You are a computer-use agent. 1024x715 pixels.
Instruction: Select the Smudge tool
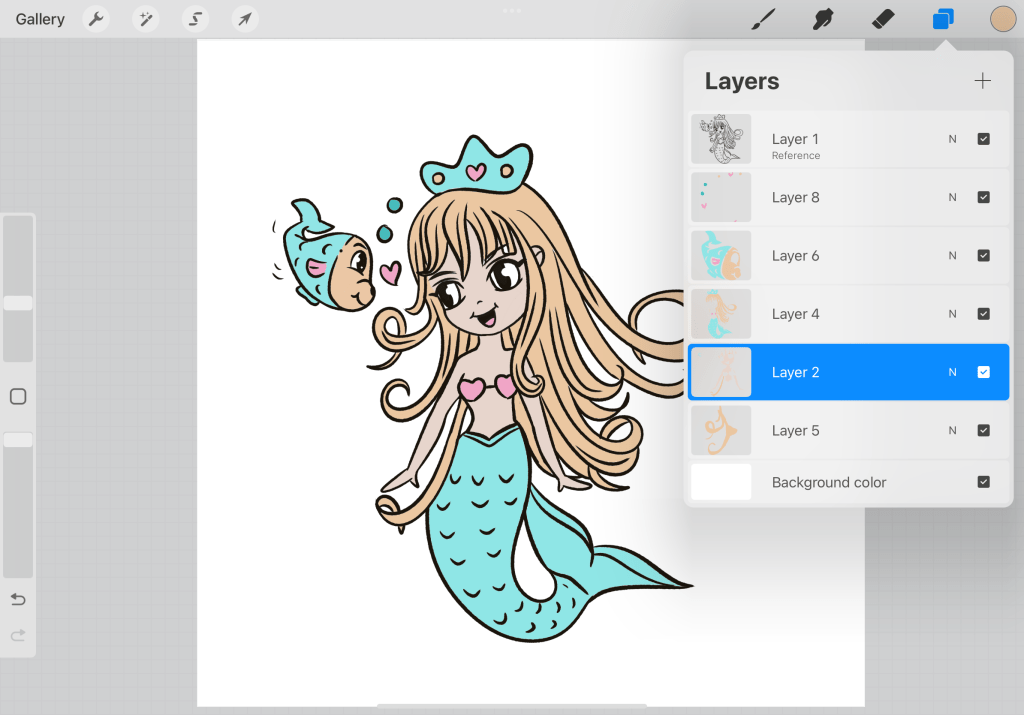coord(824,19)
